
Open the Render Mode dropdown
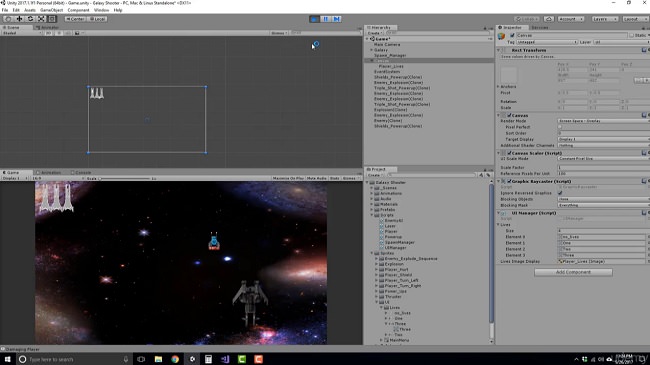click(x=603, y=121)
